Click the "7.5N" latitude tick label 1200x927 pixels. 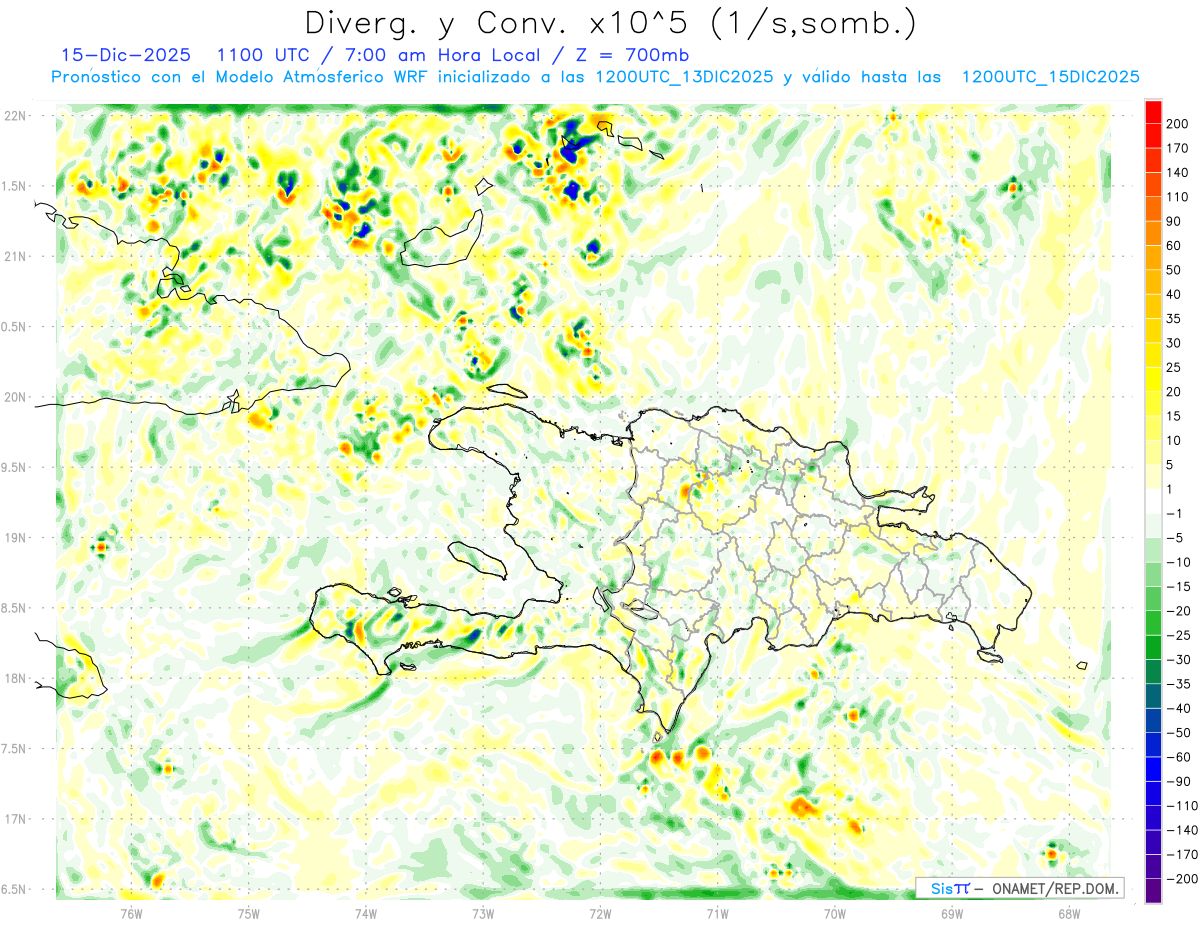15,749
